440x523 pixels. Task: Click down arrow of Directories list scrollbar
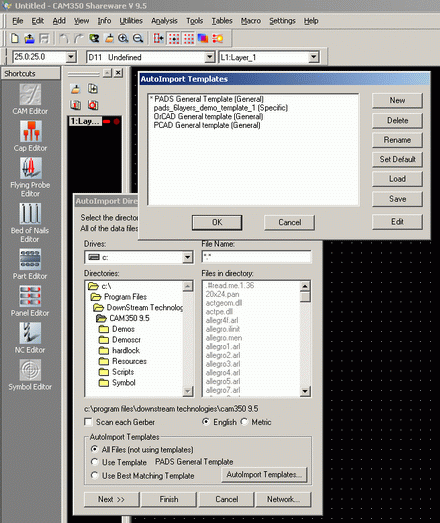click(188, 391)
